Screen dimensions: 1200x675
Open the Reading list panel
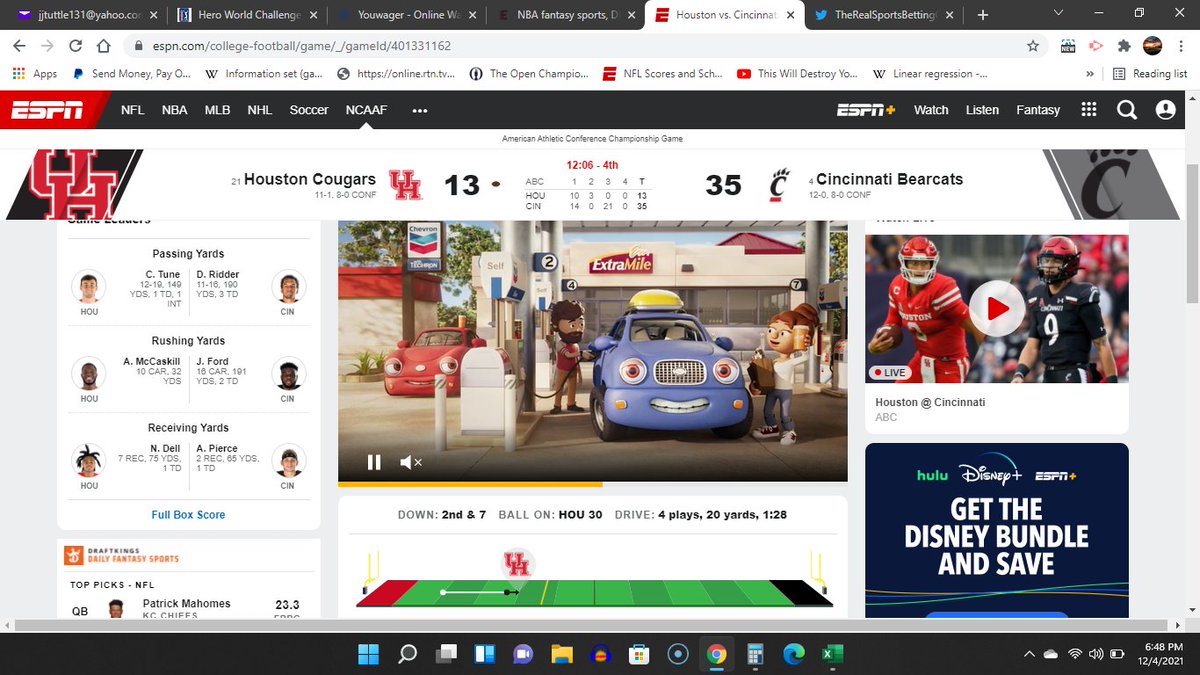pos(1151,74)
